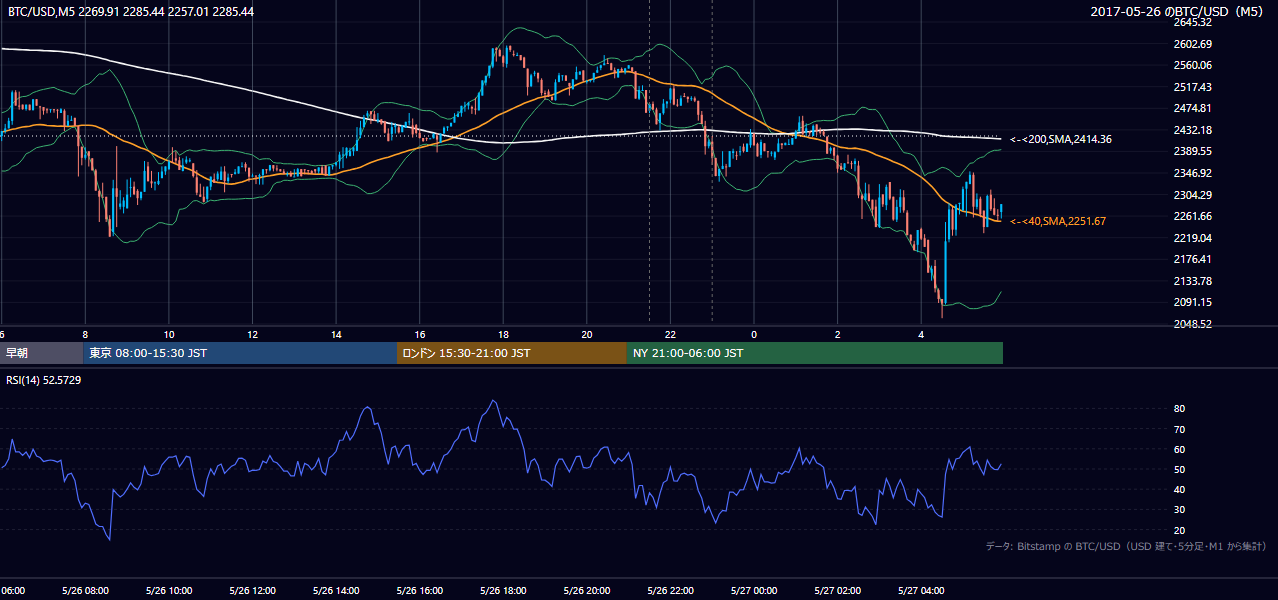The image size is (1278, 600).
Task: Click the 5/26 08:00 date label
Action: pyautogui.click(x=83, y=591)
